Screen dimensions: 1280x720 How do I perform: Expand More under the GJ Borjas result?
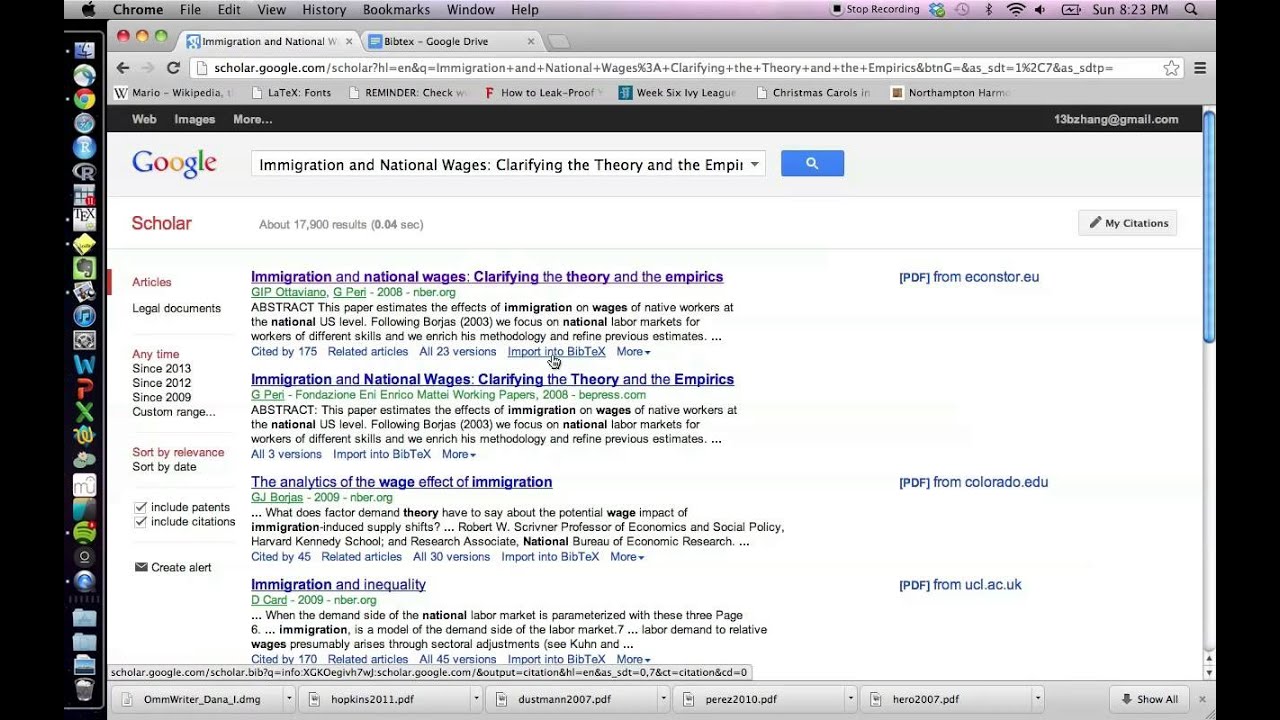point(627,557)
